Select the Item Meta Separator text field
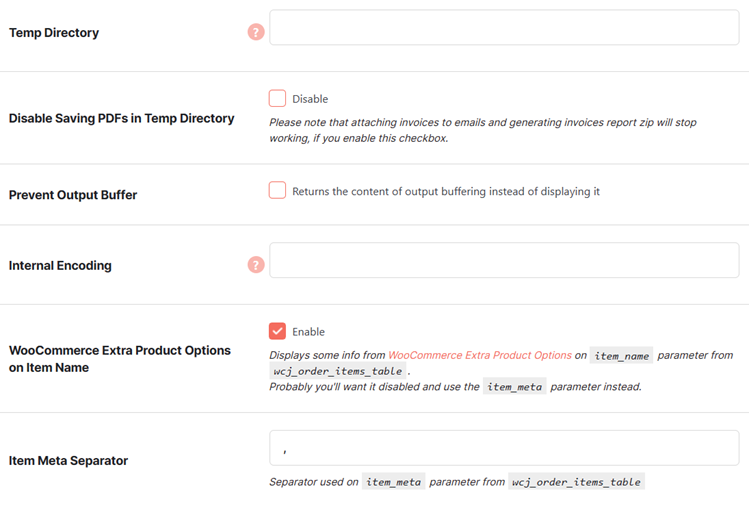Image resolution: width=749 pixels, height=506 pixels. click(504, 448)
